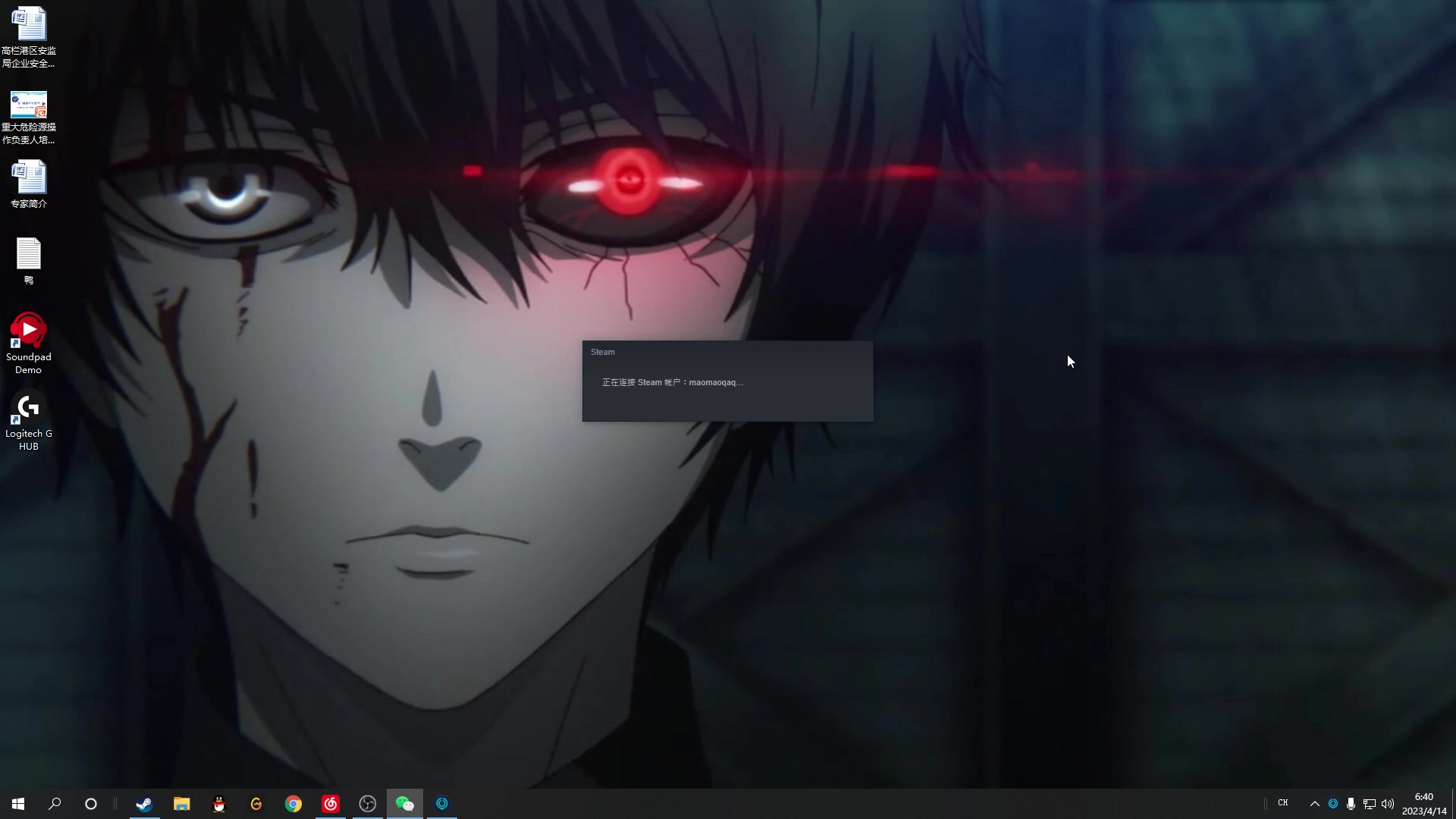Open NetEase Cloud Music taskbar icon

coord(331,804)
